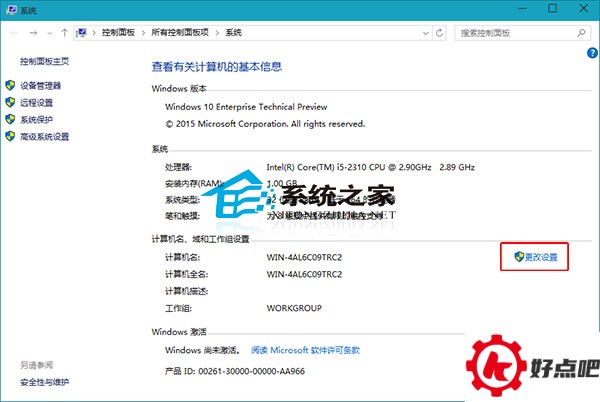The image size is (600, 402).
Task: Select the computer name WIN-4AL6C09TRC2 value
Action: point(304,257)
